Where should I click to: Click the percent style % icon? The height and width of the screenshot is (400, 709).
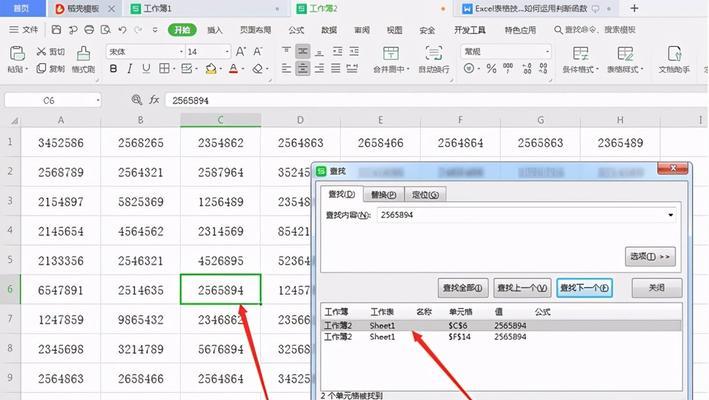coord(492,69)
